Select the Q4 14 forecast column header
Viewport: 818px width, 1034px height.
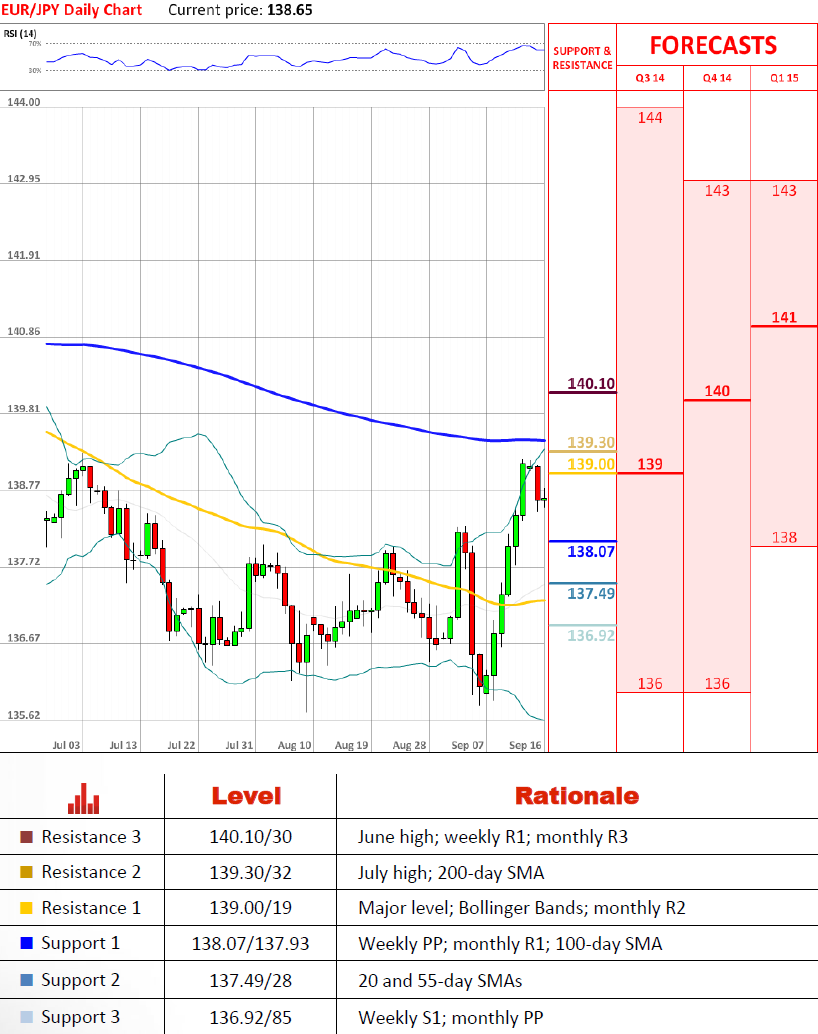[x=717, y=78]
